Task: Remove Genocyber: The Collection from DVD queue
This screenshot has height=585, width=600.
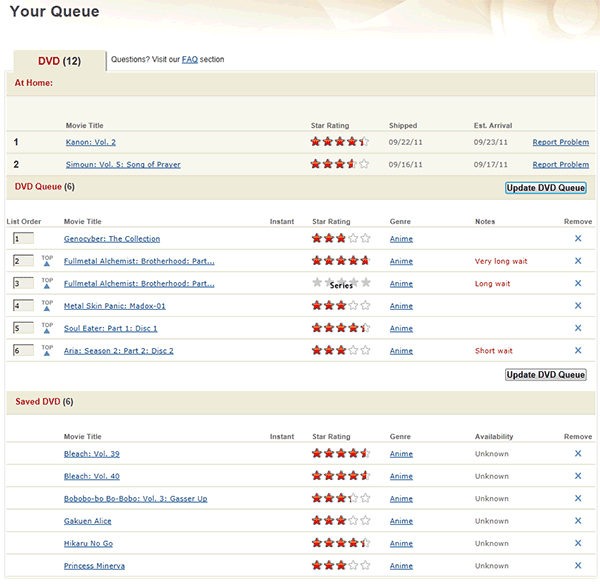Action: [x=578, y=238]
